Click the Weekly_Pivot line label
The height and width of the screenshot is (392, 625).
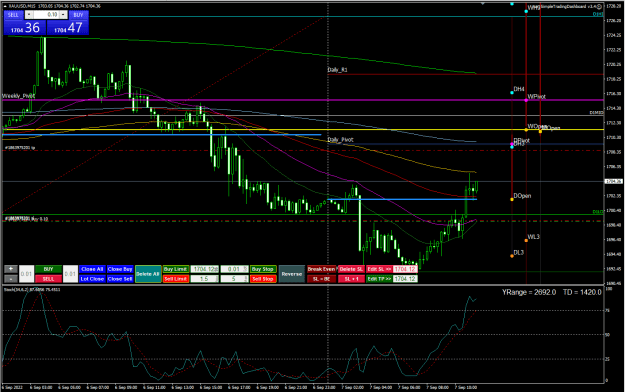[18, 96]
